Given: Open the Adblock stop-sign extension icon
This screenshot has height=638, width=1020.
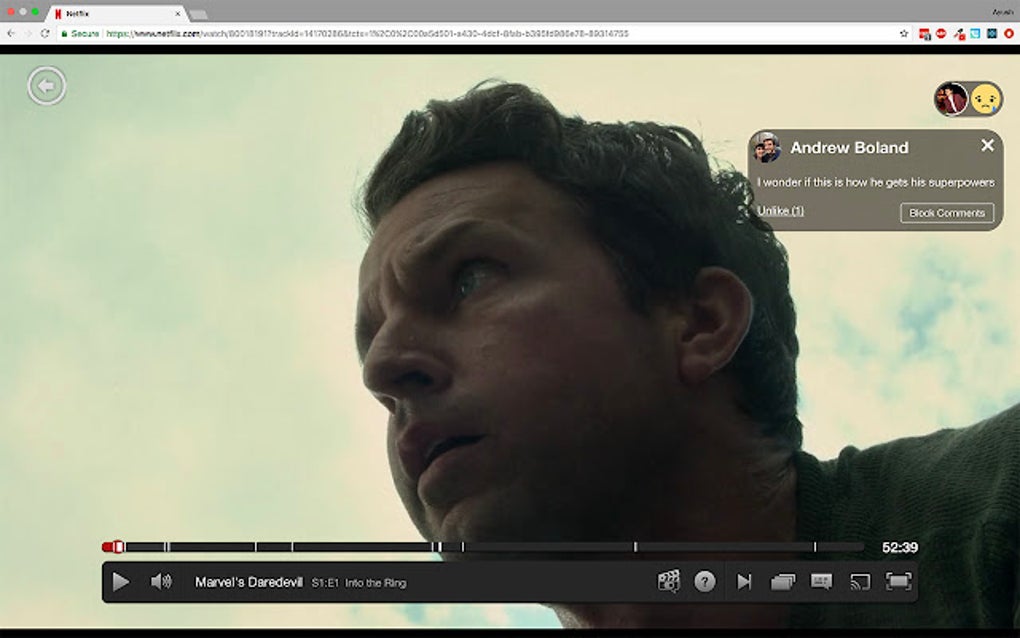Looking at the screenshot, I should pos(941,33).
